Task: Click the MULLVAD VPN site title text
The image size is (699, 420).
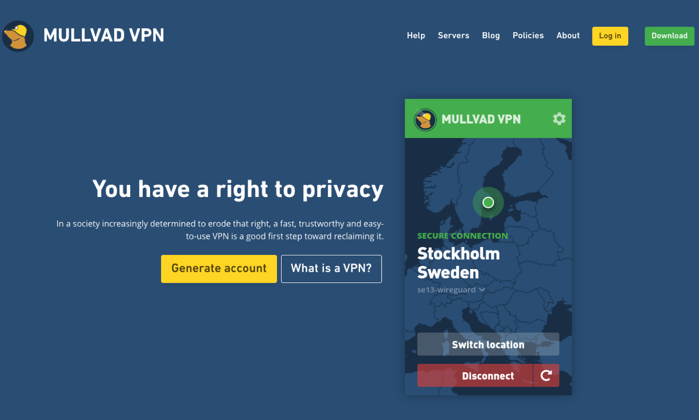Action: 103,36
